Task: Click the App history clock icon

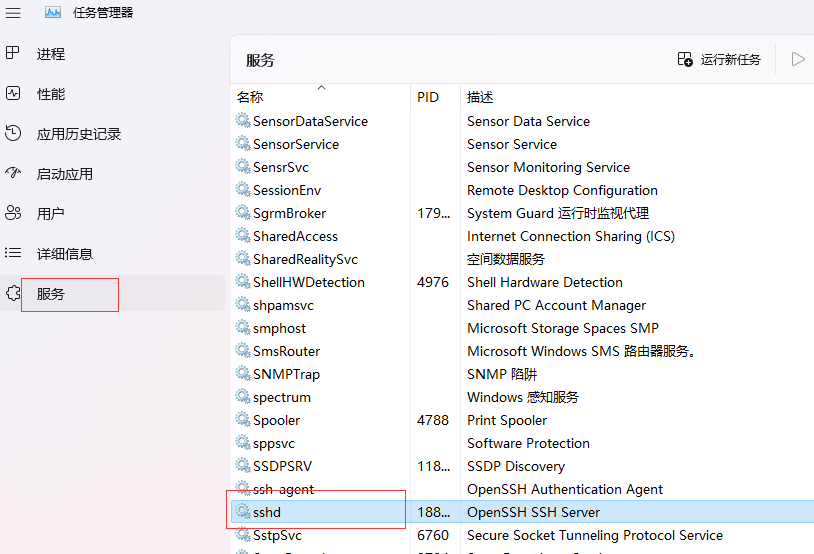Action: (x=13, y=133)
